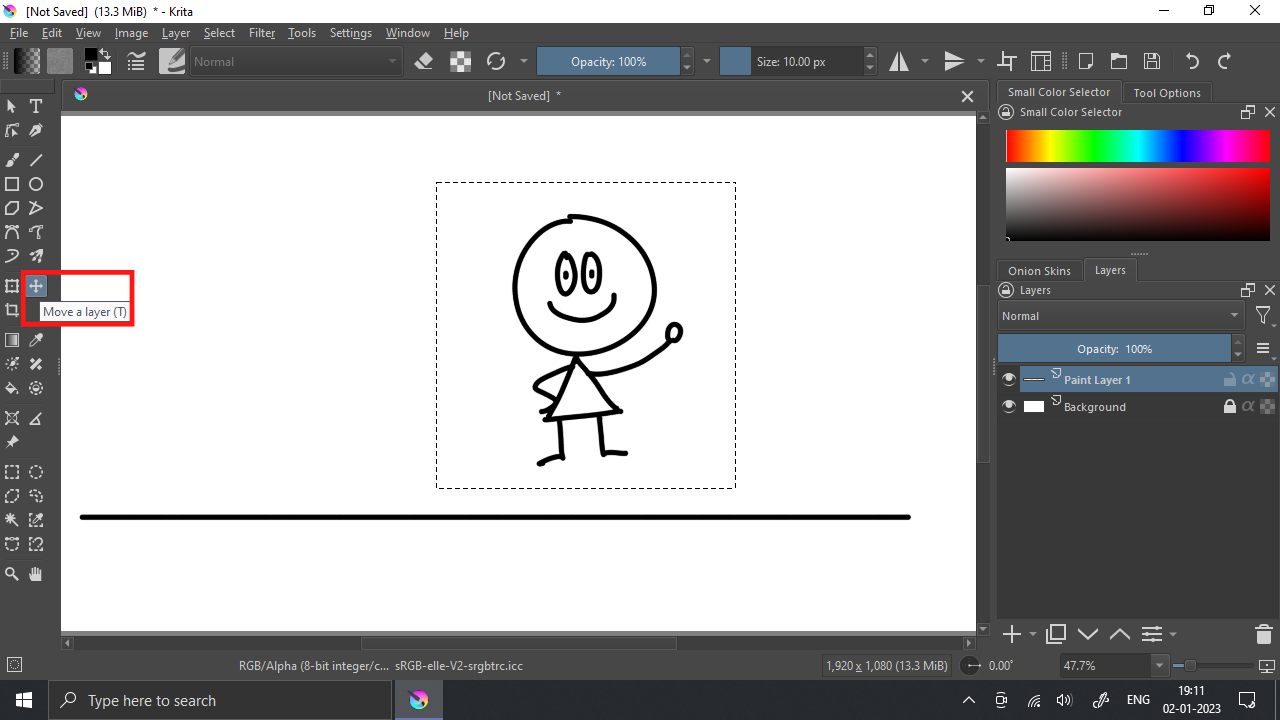Select the Calligraphy tool
Image resolution: width=1280 pixels, height=720 pixels.
pyautogui.click(x=36, y=130)
